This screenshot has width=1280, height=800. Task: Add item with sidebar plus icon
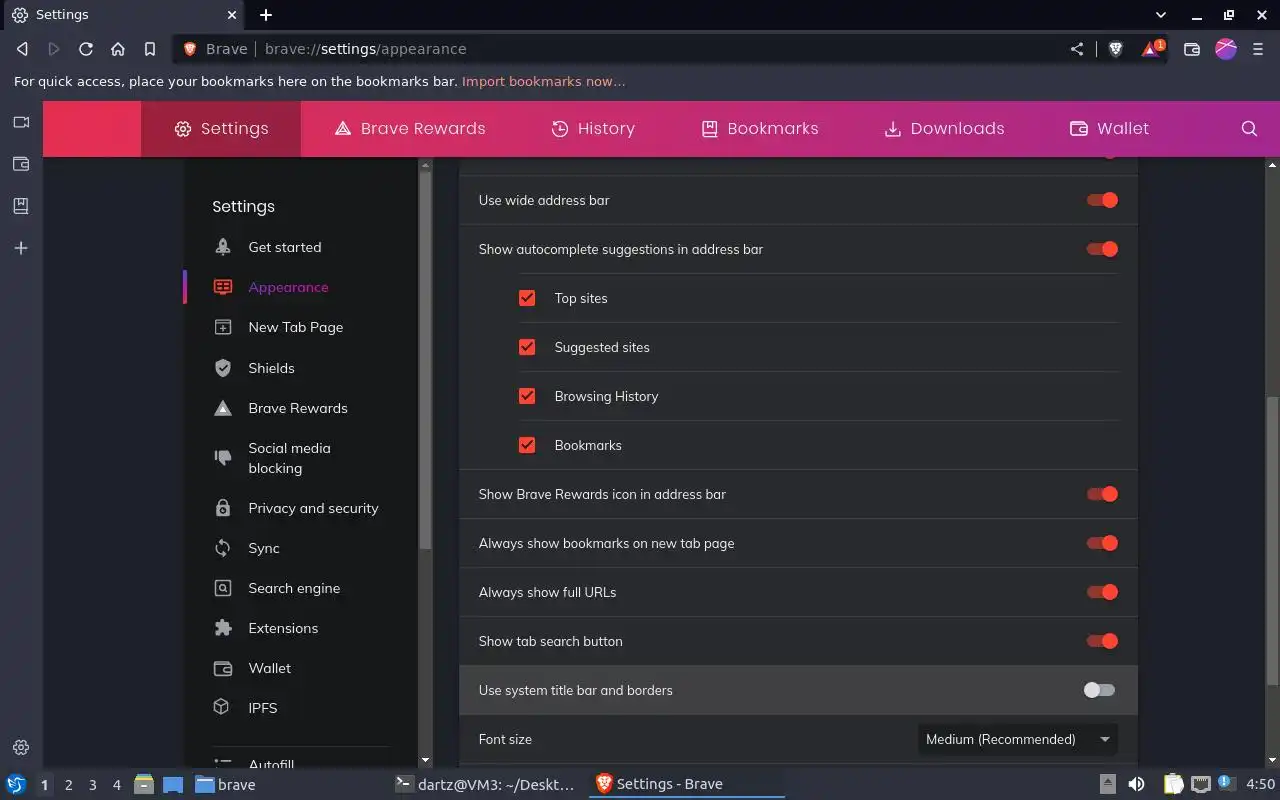[x=21, y=248]
